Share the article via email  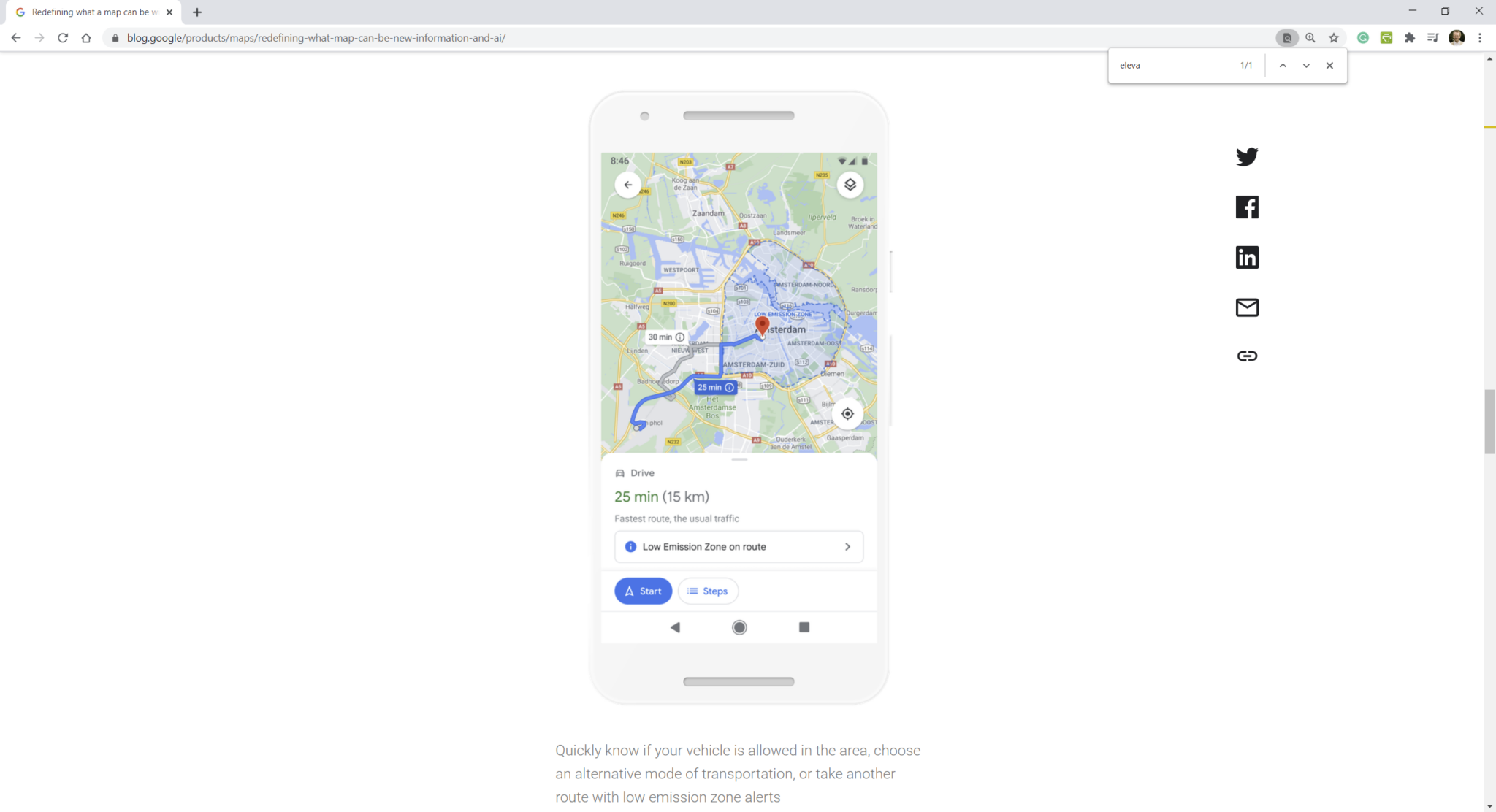(1246, 307)
